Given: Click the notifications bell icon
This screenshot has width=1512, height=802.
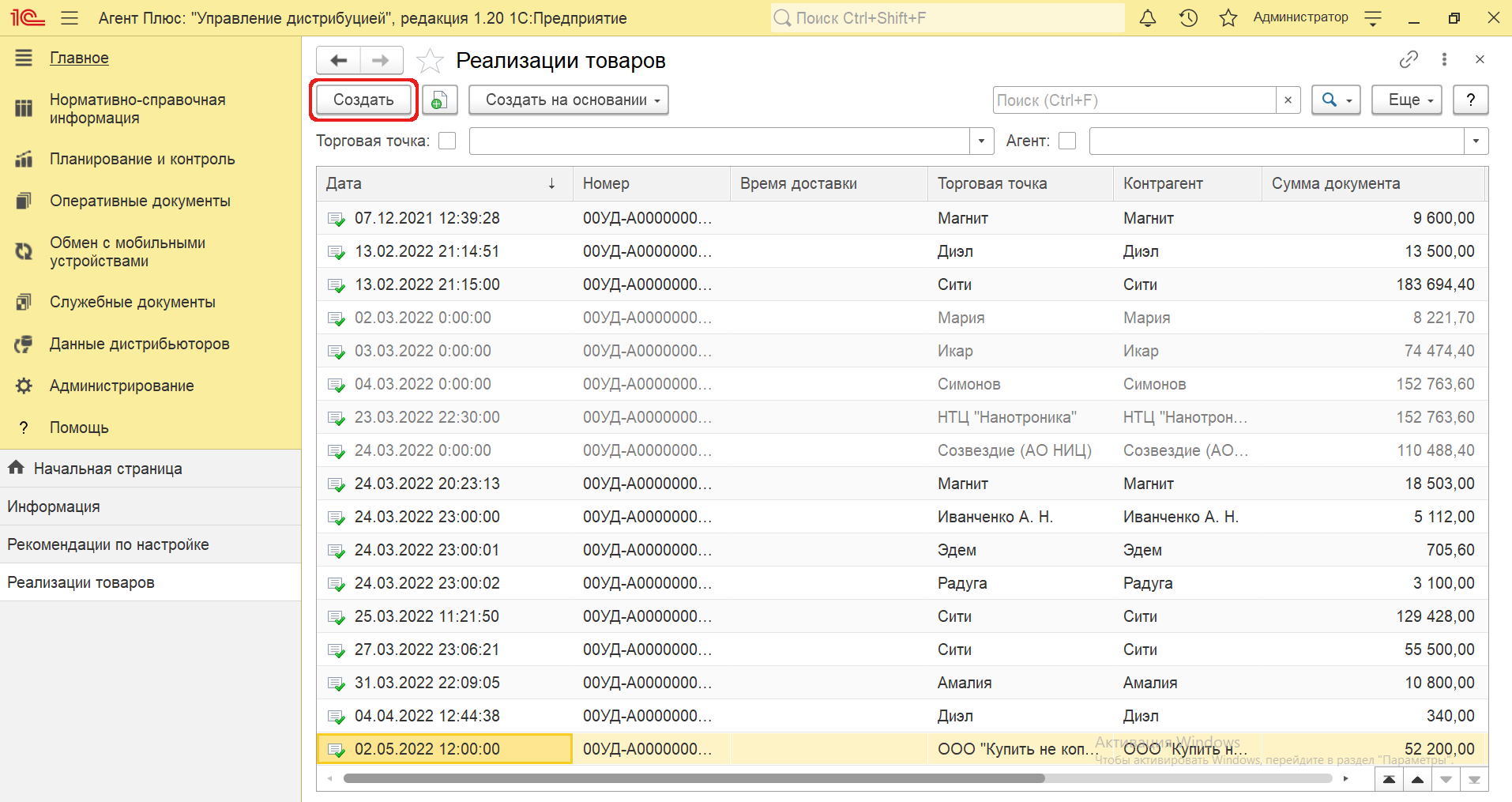Looking at the screenshot, I should click(x=1147, y=18).
